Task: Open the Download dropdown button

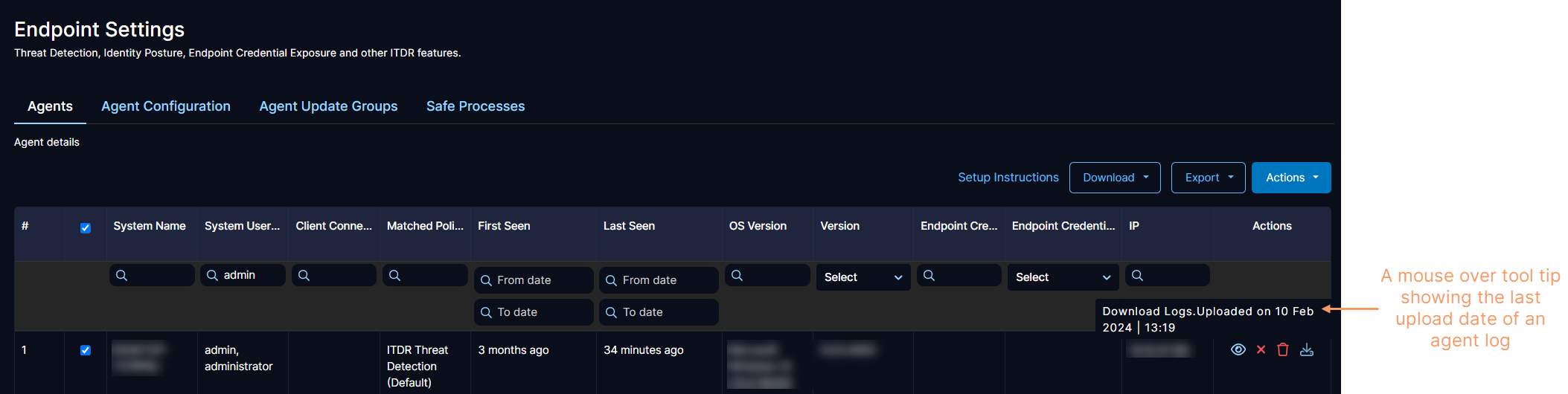Action: point(1114,178)
